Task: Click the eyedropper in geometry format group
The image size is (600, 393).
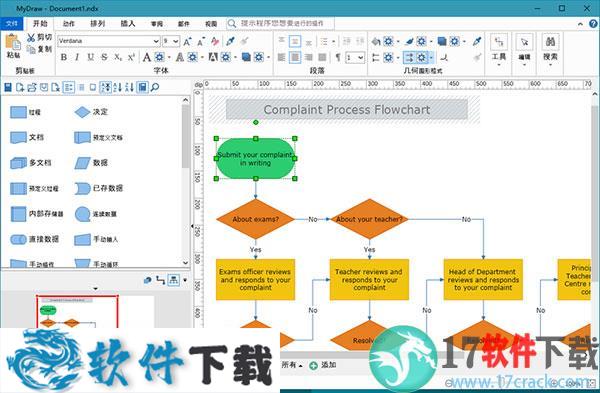Action: click(x=477, y=41)
